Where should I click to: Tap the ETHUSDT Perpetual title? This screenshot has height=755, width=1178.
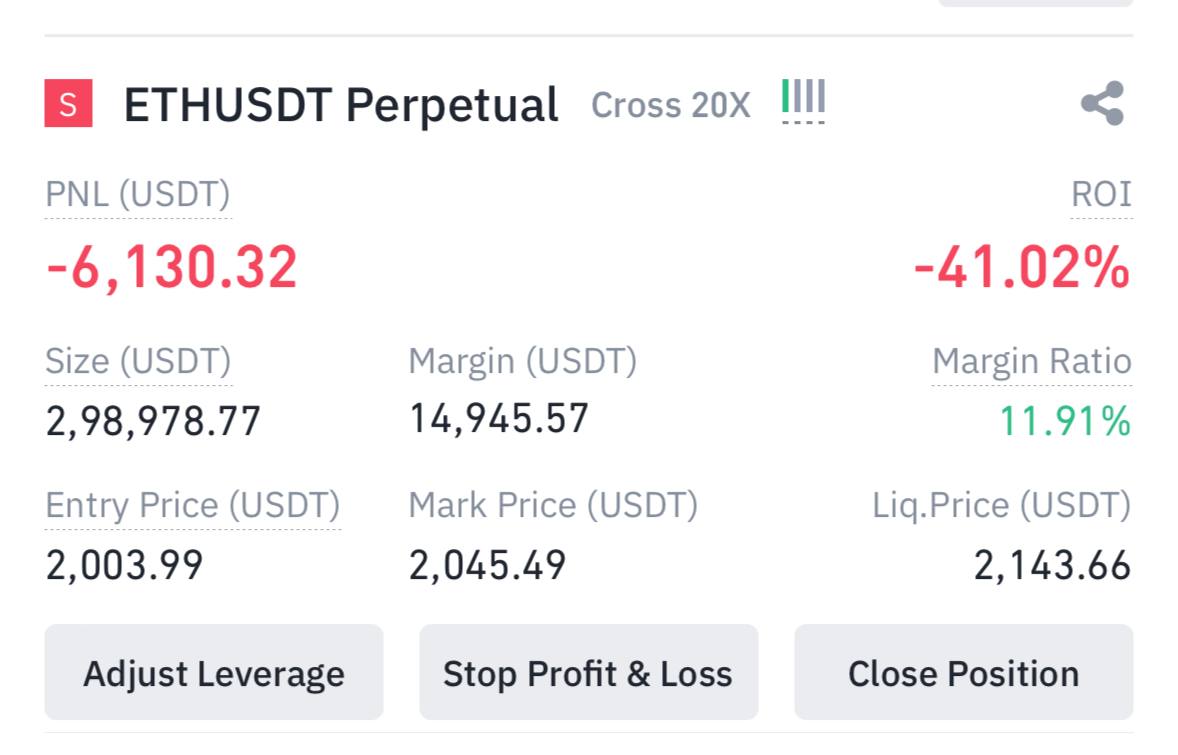pyautogui.click(x=340, y=104)
